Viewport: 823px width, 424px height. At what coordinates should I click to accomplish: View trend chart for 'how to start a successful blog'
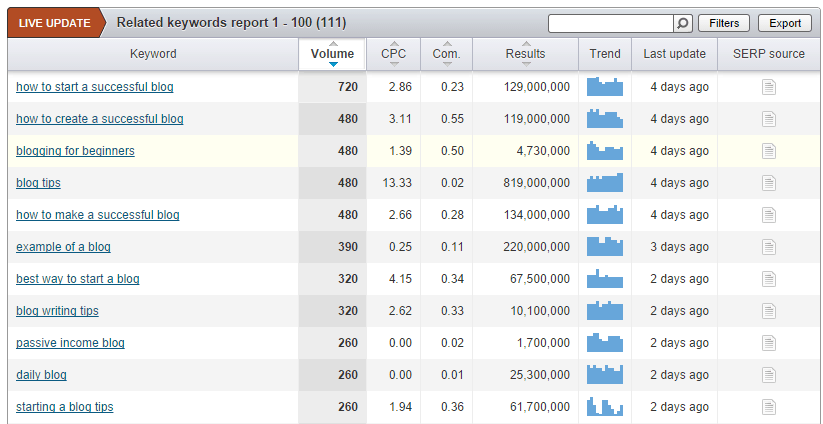click(605, 87)
